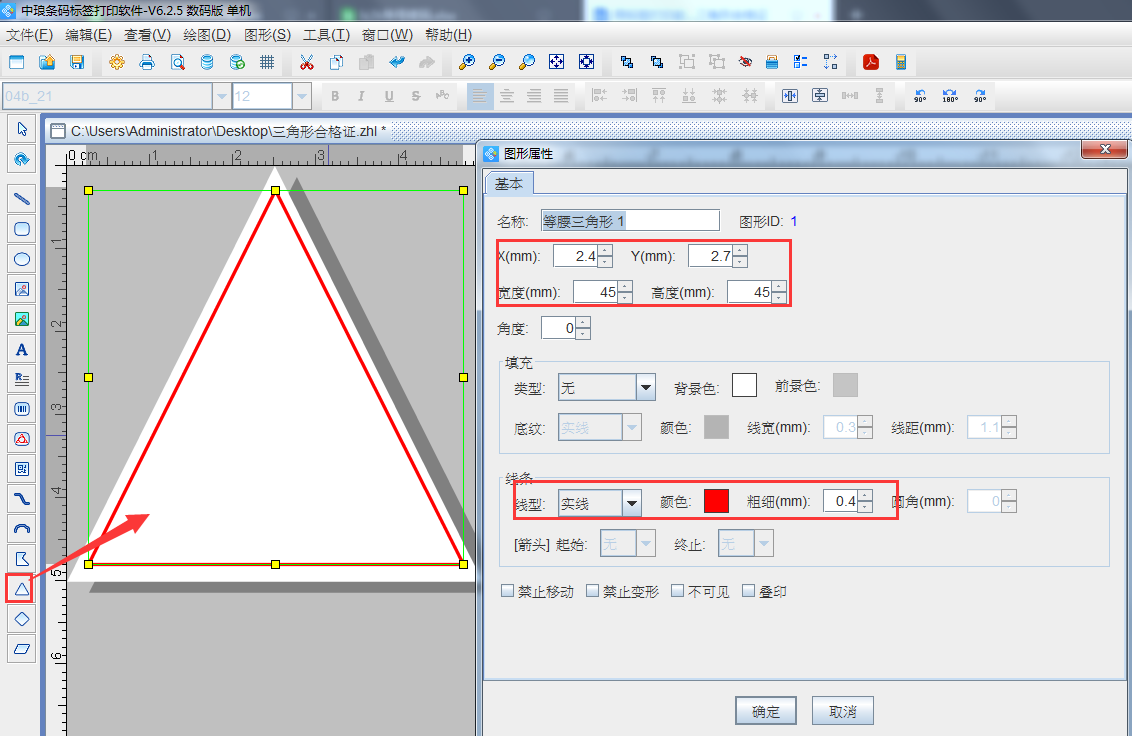Open the 线型 line type dropdown
The height and width of the screenshot is (736, 1132).
click(x=631, y=503)
